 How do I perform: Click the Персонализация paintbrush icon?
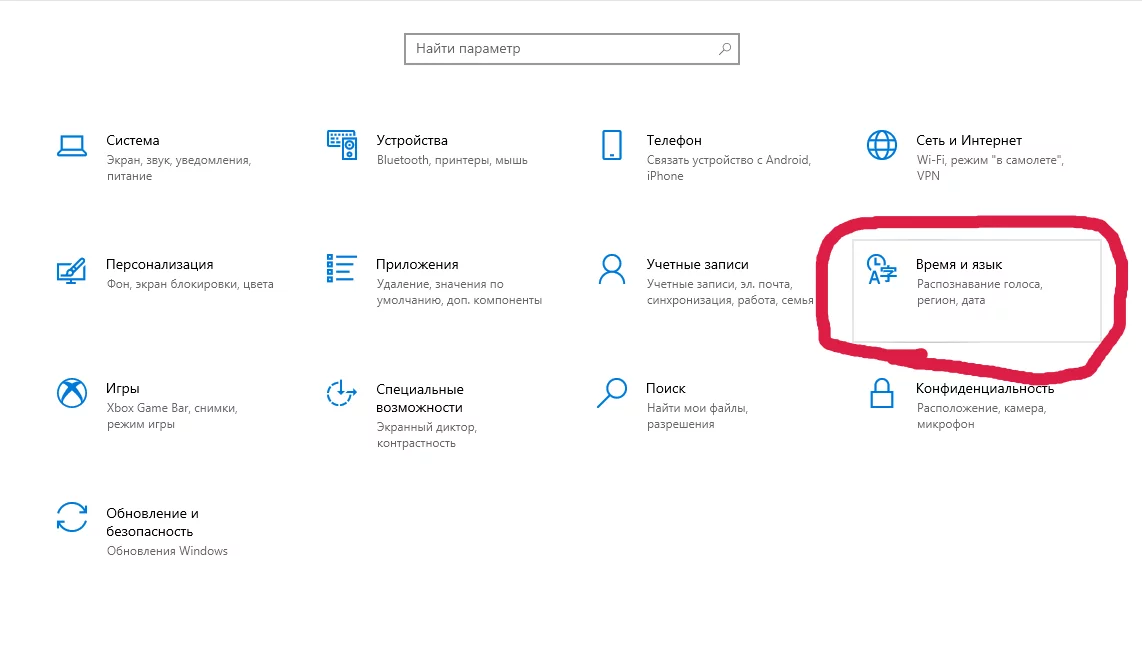pyautogui.click(x=71, y=271)
